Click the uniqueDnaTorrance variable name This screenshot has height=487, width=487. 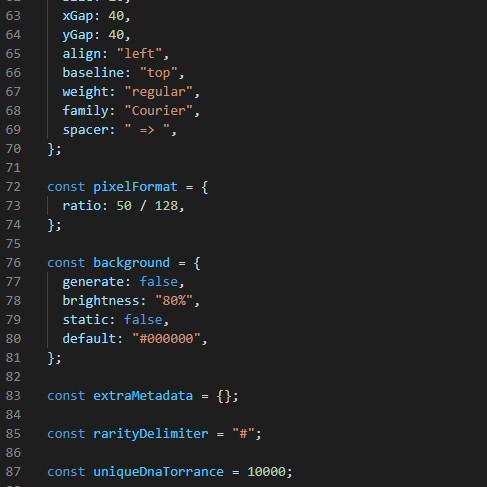coord(158,472)
